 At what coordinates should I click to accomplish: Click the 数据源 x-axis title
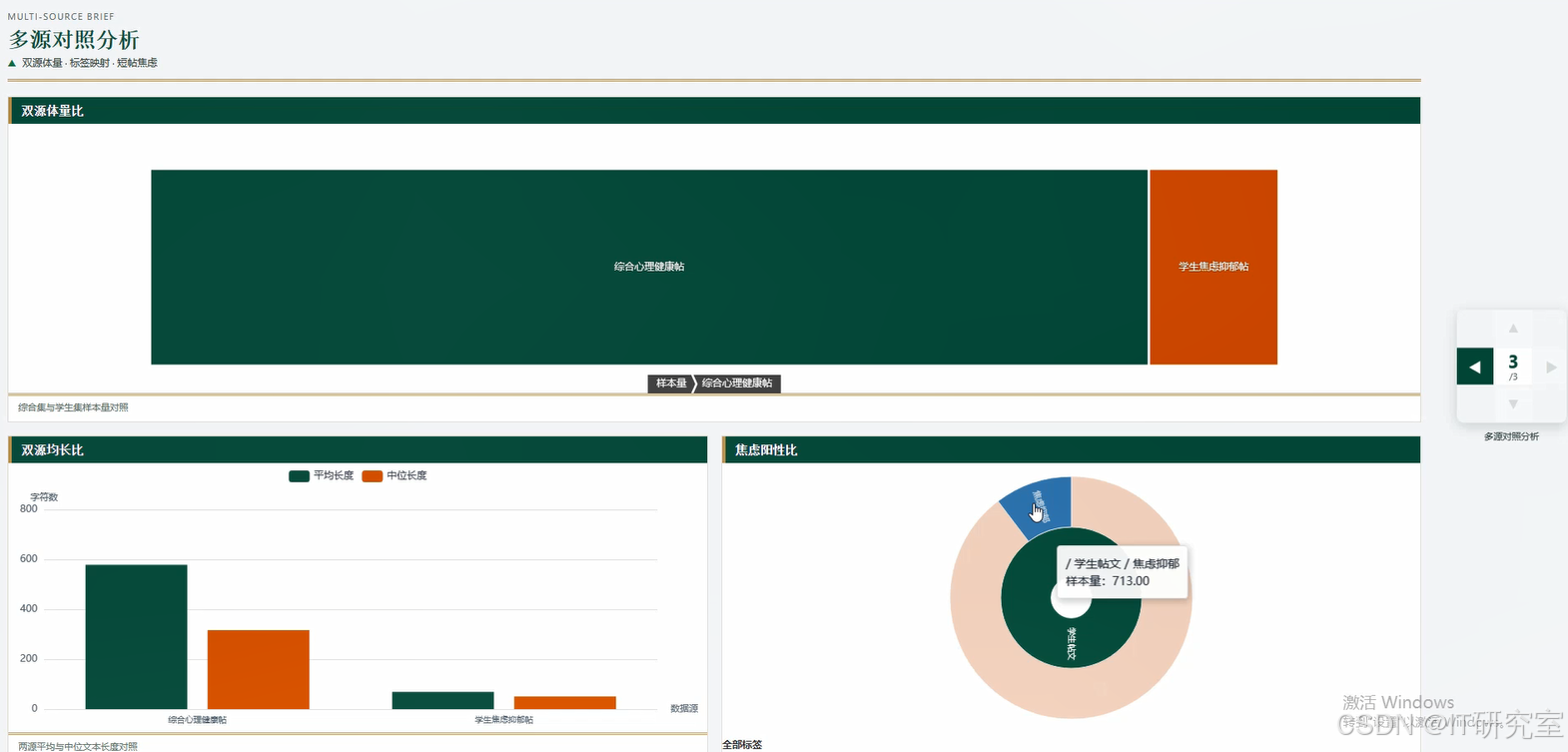point(684,708)
